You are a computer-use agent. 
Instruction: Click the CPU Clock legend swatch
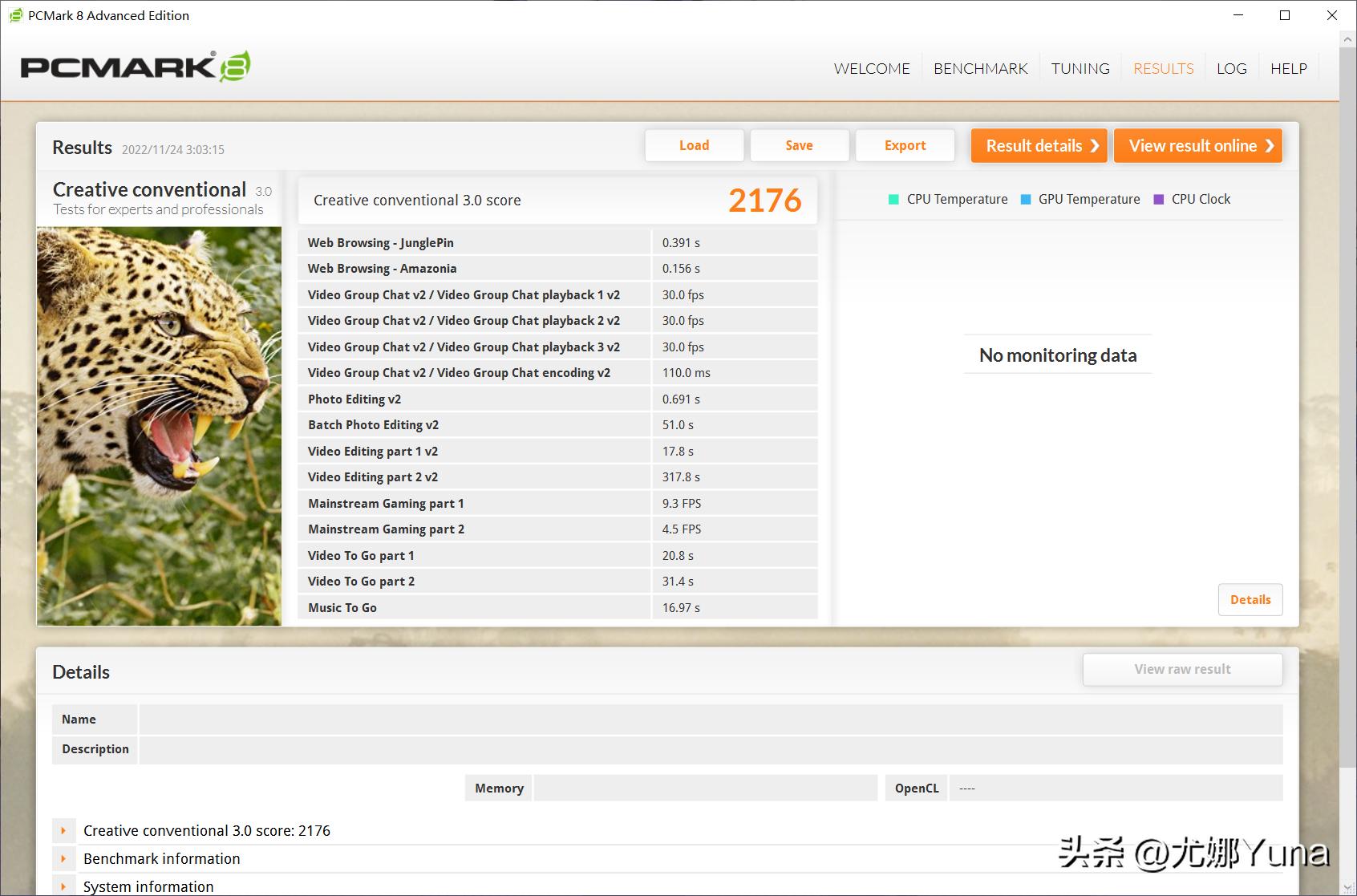tap(1158, 200)
